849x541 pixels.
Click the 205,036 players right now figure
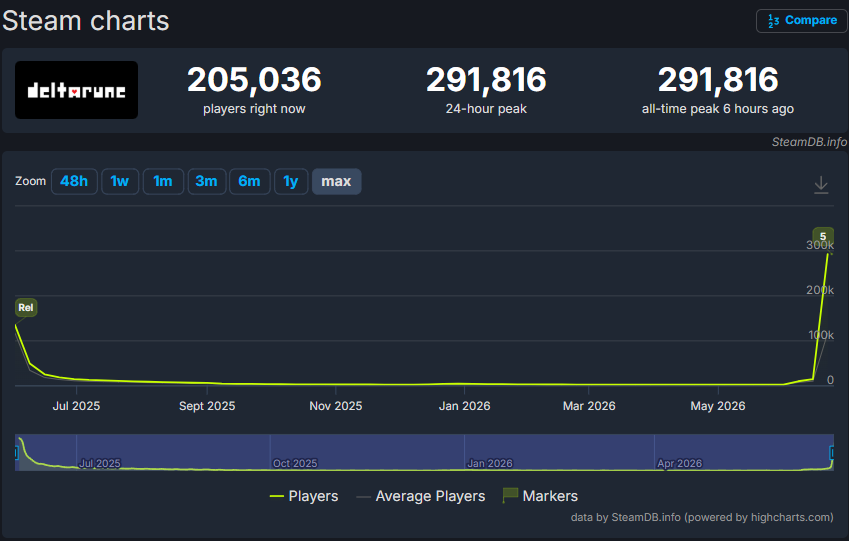(254, 80)
